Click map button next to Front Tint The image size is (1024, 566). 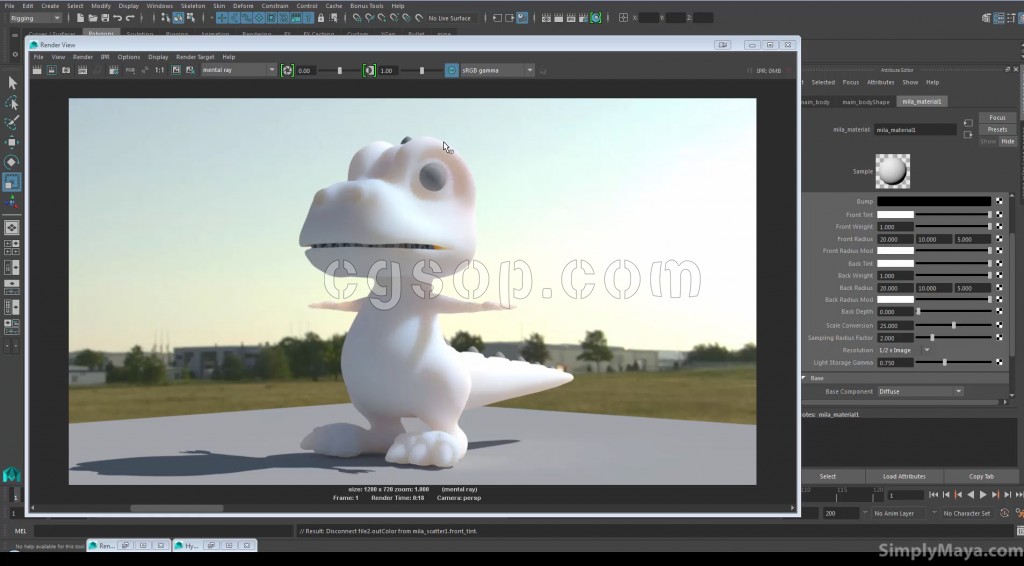(x=999, y=214)
